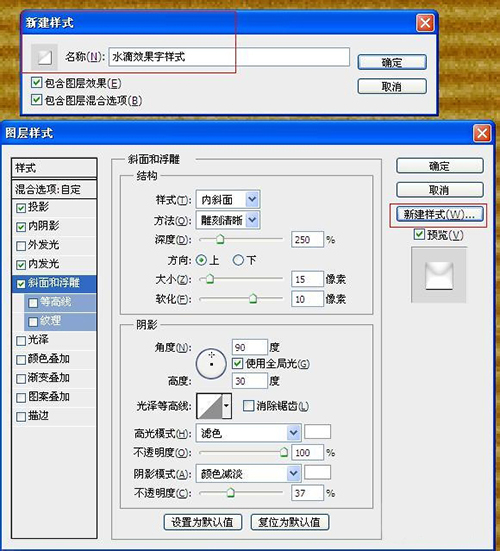The width and height of the screenshot is (500, 551).
Task: Click the angle dial in shading section
Action: [x=211, y=364]
